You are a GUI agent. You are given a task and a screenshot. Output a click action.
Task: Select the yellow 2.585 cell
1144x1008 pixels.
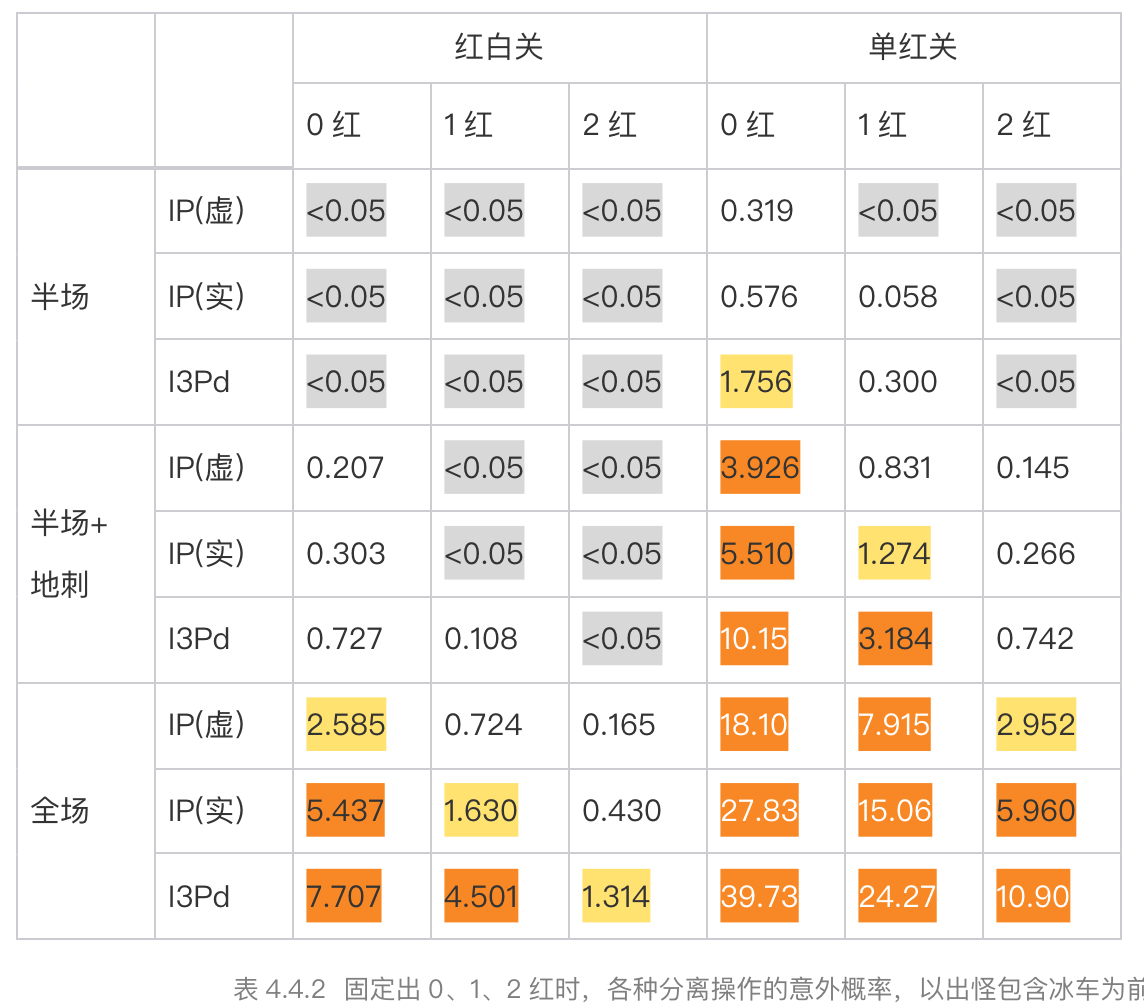click(x=346, y=725)
